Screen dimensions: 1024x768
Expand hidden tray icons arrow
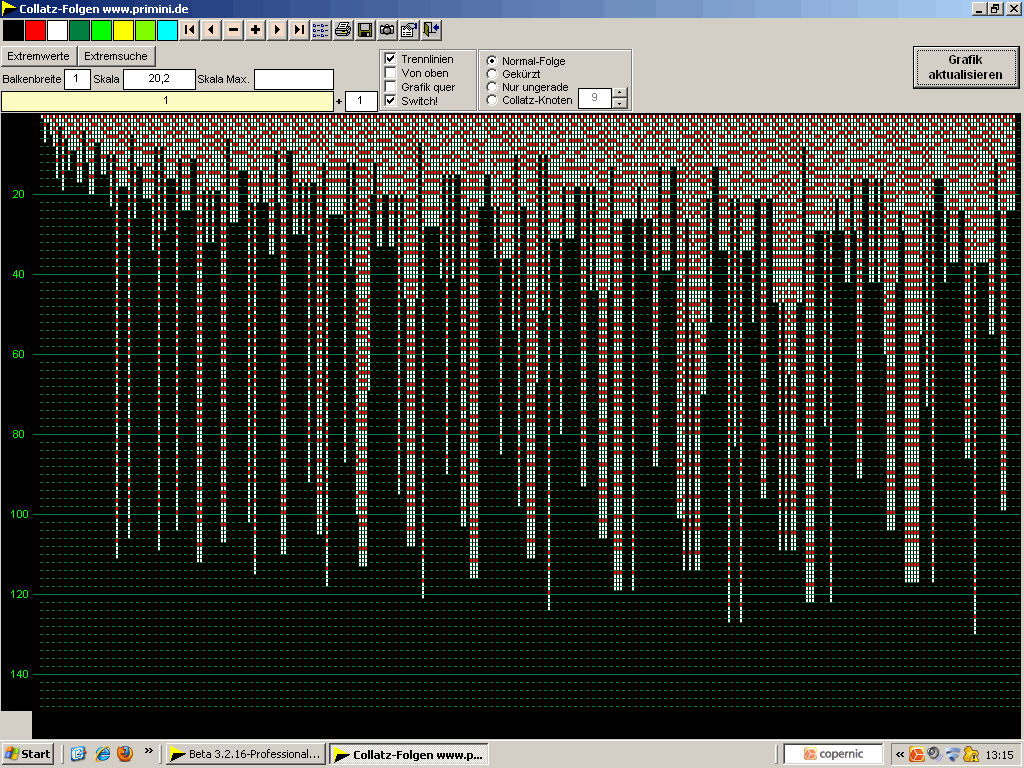[x=899, y=754]
